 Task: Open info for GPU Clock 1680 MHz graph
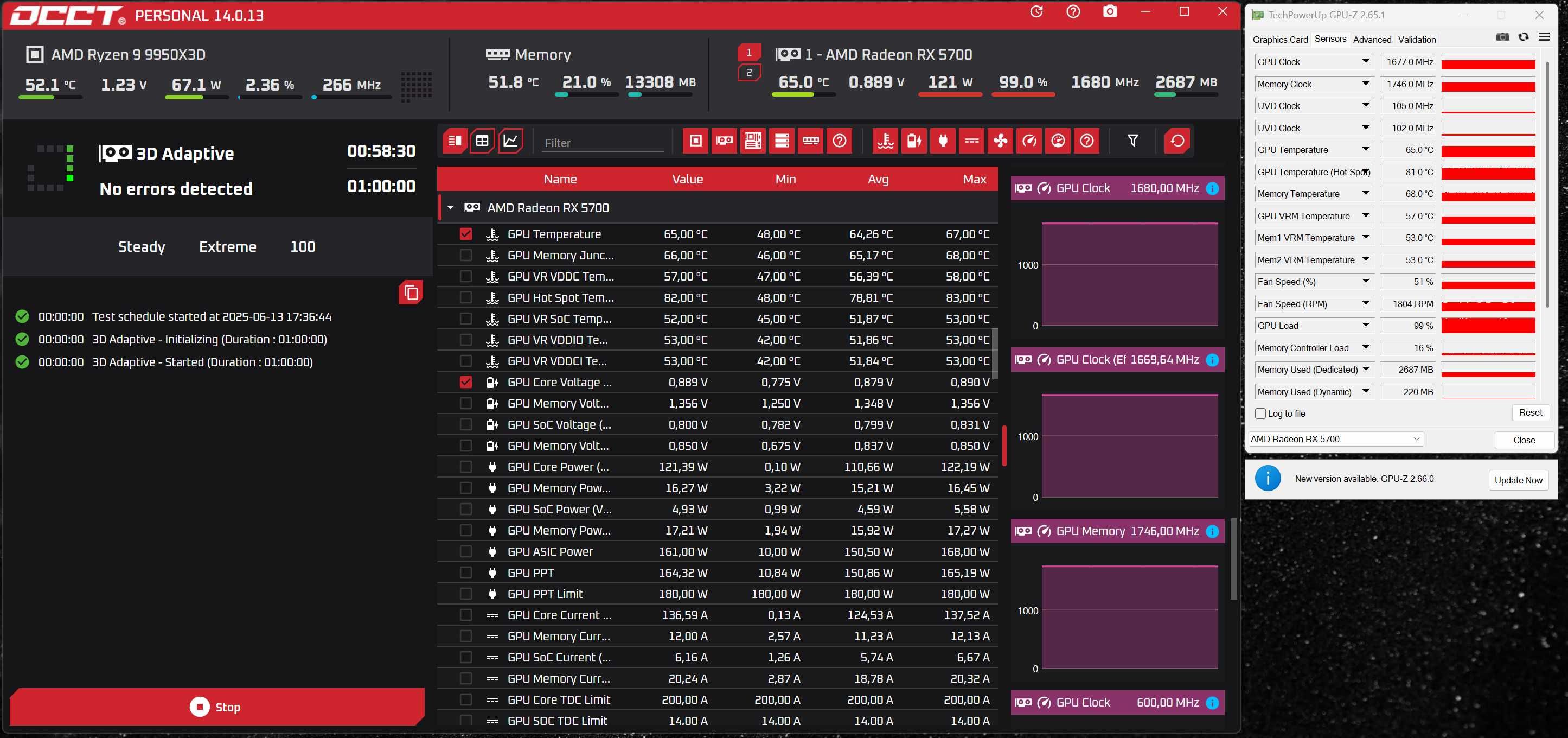click(x=1212, y=188)
